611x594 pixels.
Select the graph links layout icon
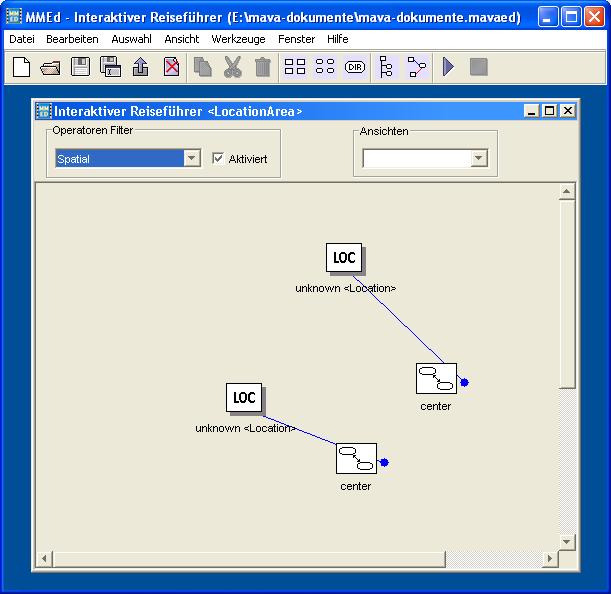pyautogui.click(x=417, y=67)
